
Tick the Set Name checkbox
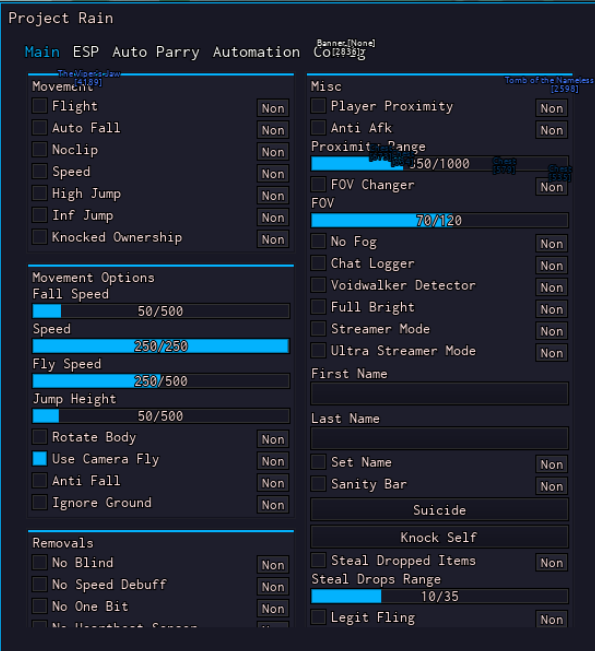(318, 462)
